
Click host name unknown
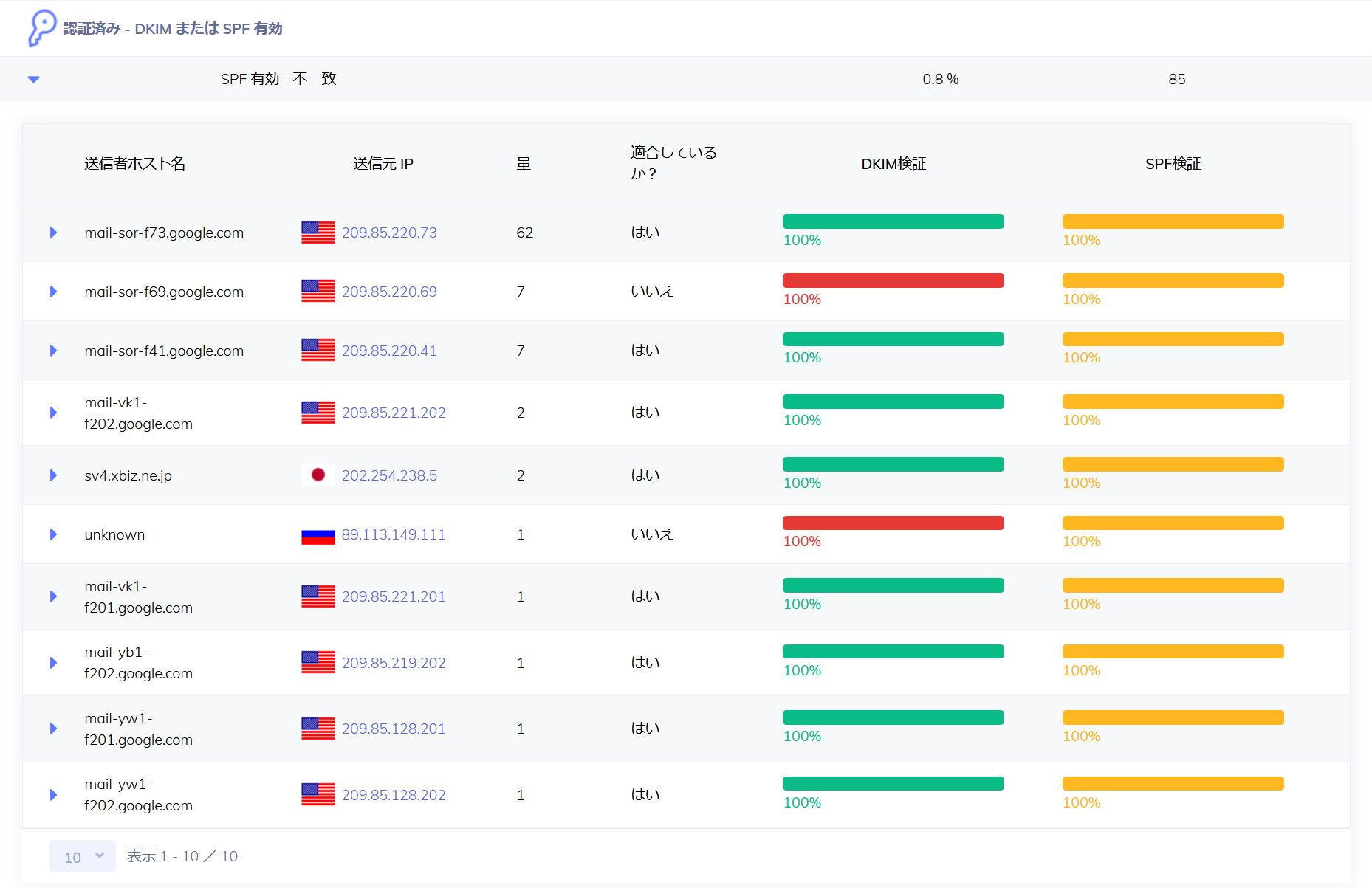click(x=114, y=534)
